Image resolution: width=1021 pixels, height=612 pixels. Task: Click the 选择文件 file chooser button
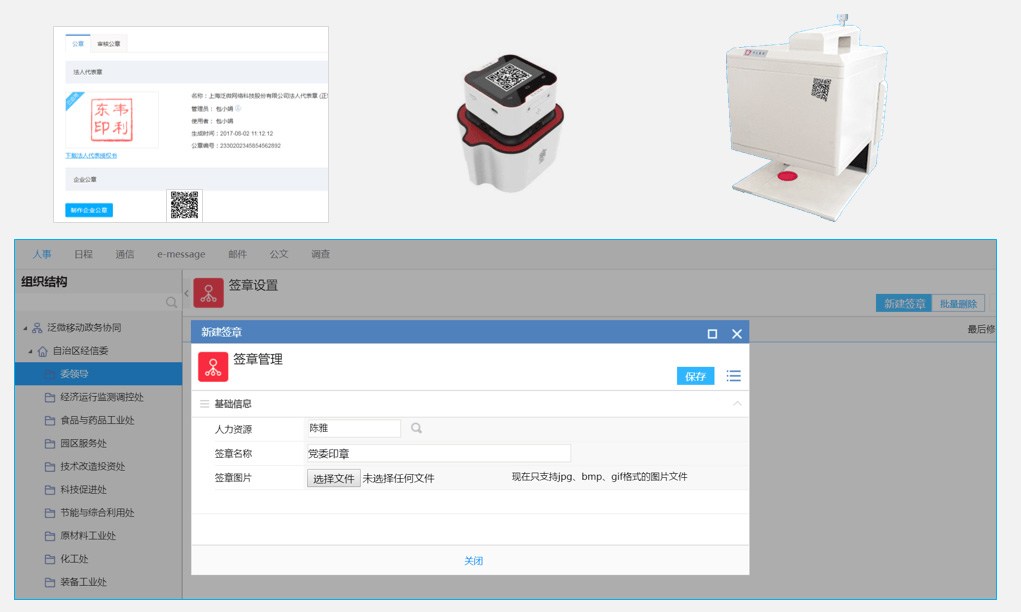(x=333, y=478)
